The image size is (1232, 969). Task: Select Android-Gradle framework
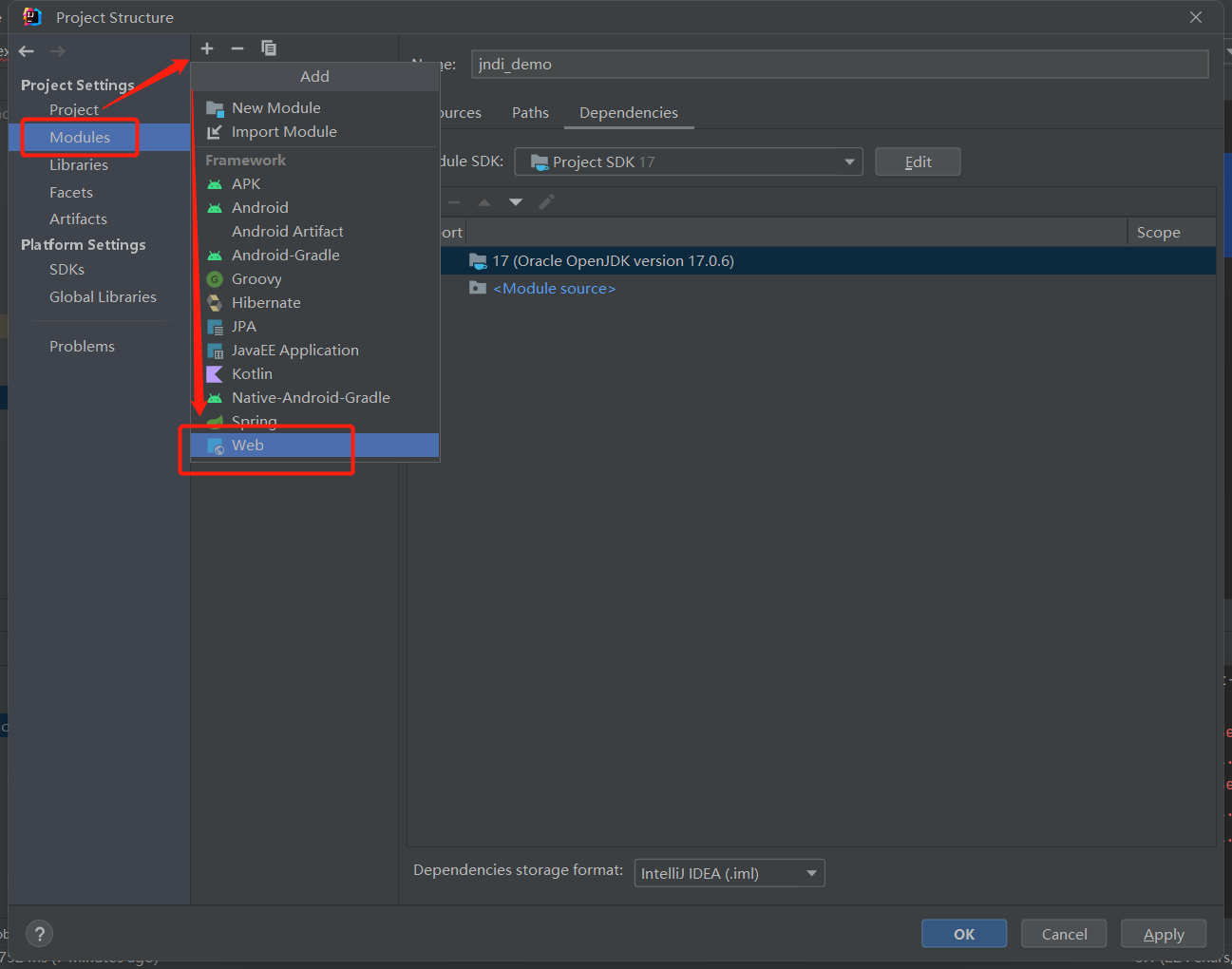(286, 256)
